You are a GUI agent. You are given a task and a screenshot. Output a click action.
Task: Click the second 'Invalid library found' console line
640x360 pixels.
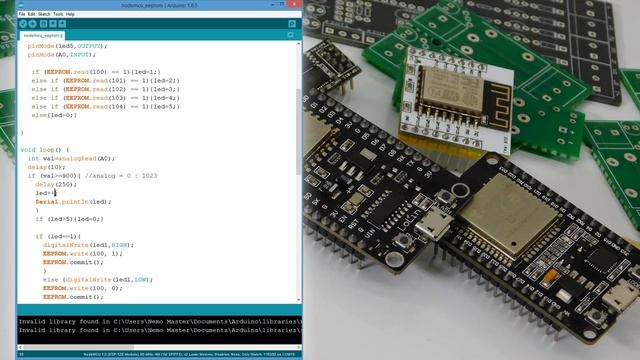point(160,330)
